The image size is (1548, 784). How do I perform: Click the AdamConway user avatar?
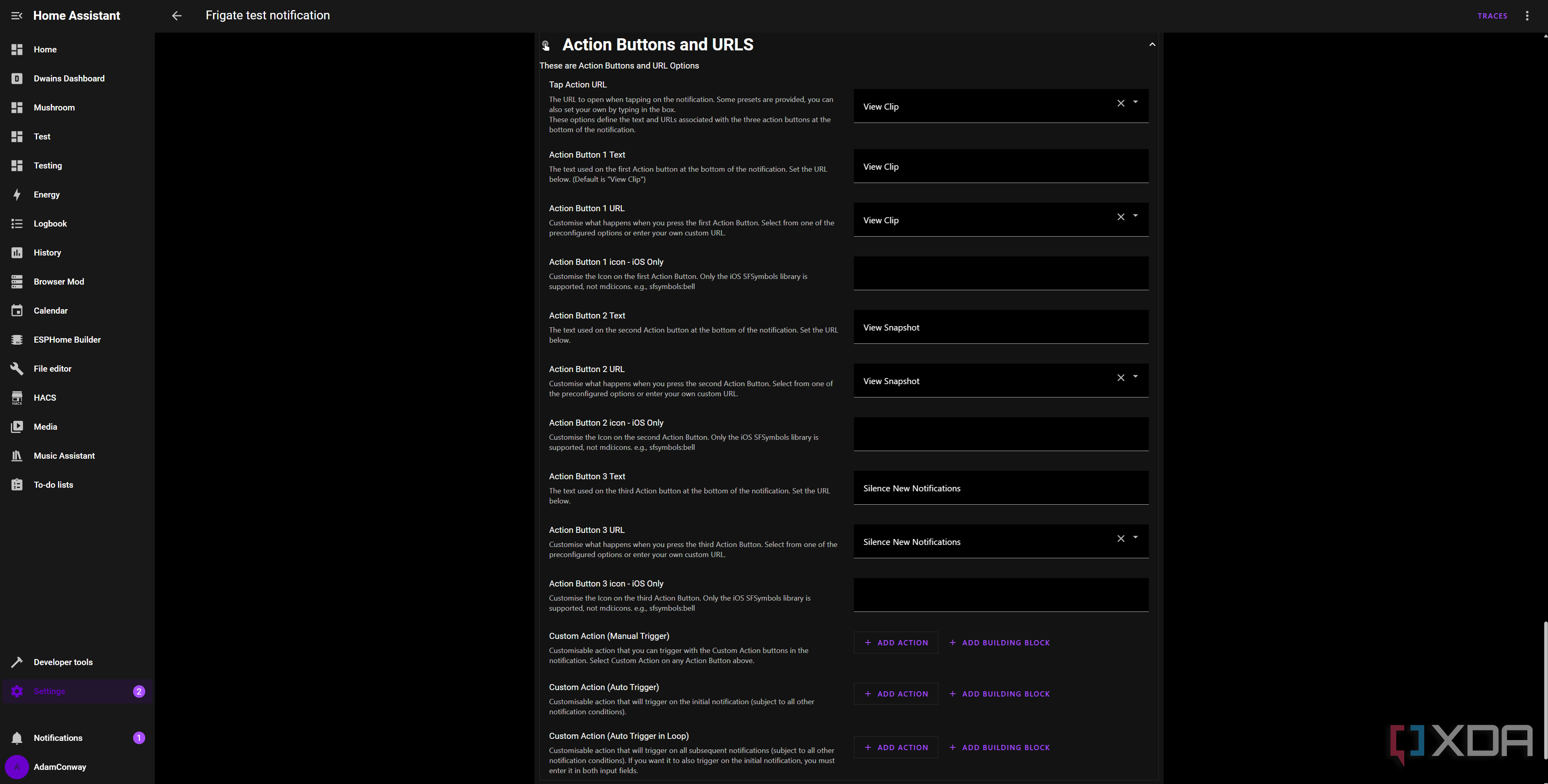[17, 767]
